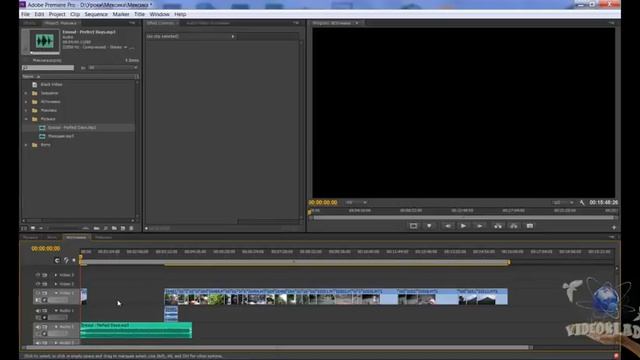Select the Perfect Days mp3 file in the bin

(72, 127)
